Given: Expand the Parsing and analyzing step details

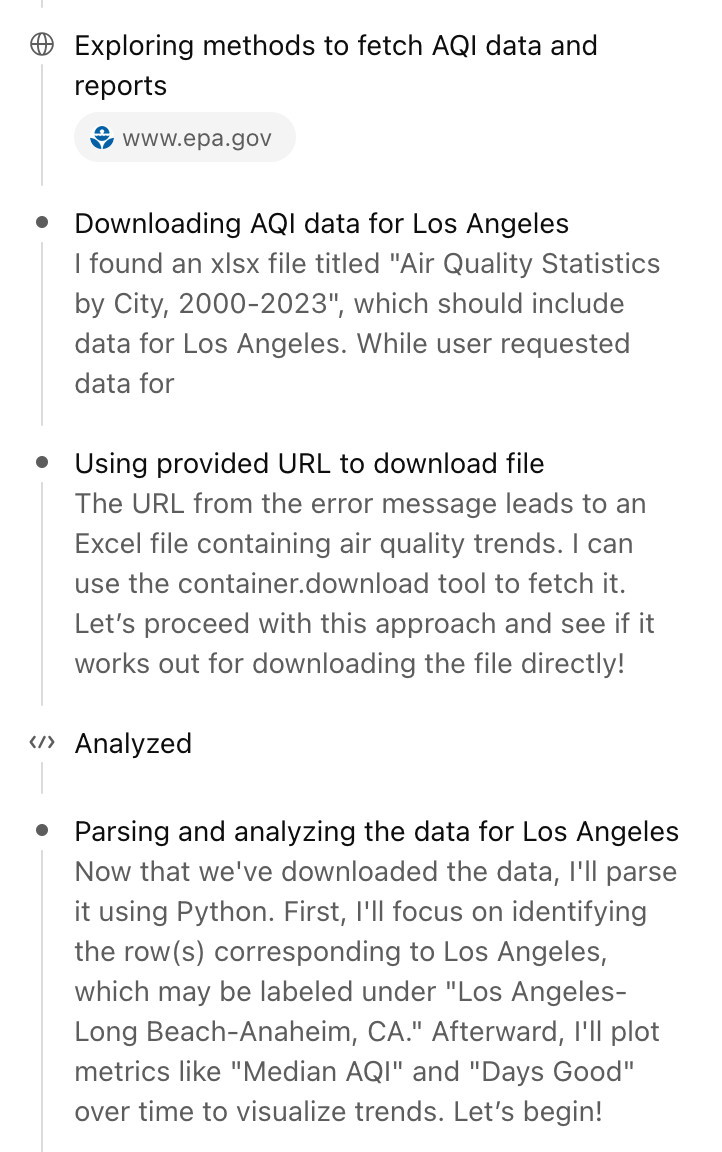Looking at the screenshot, I should coord(375,831).
